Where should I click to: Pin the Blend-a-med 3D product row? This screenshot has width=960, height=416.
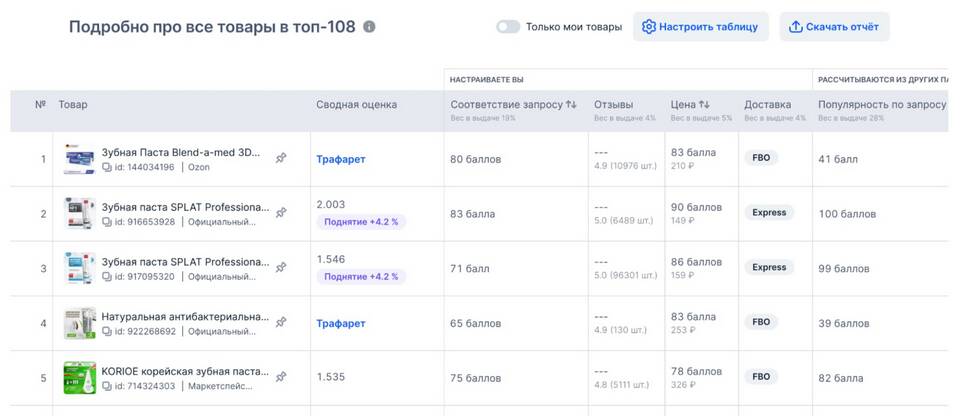pyautogui.click(x=281, y=159)
